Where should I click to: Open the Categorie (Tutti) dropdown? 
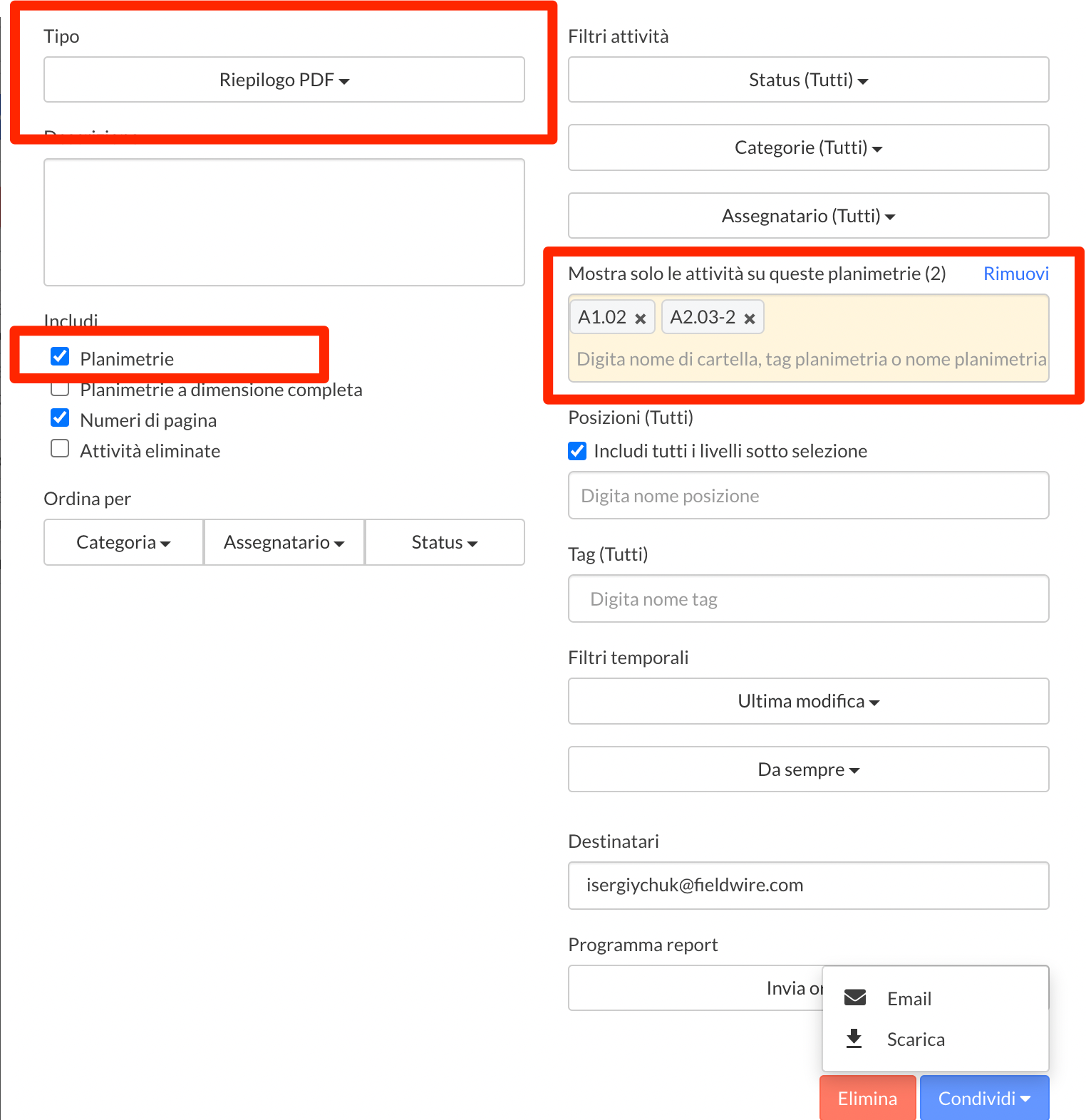[x=808, y=147]
